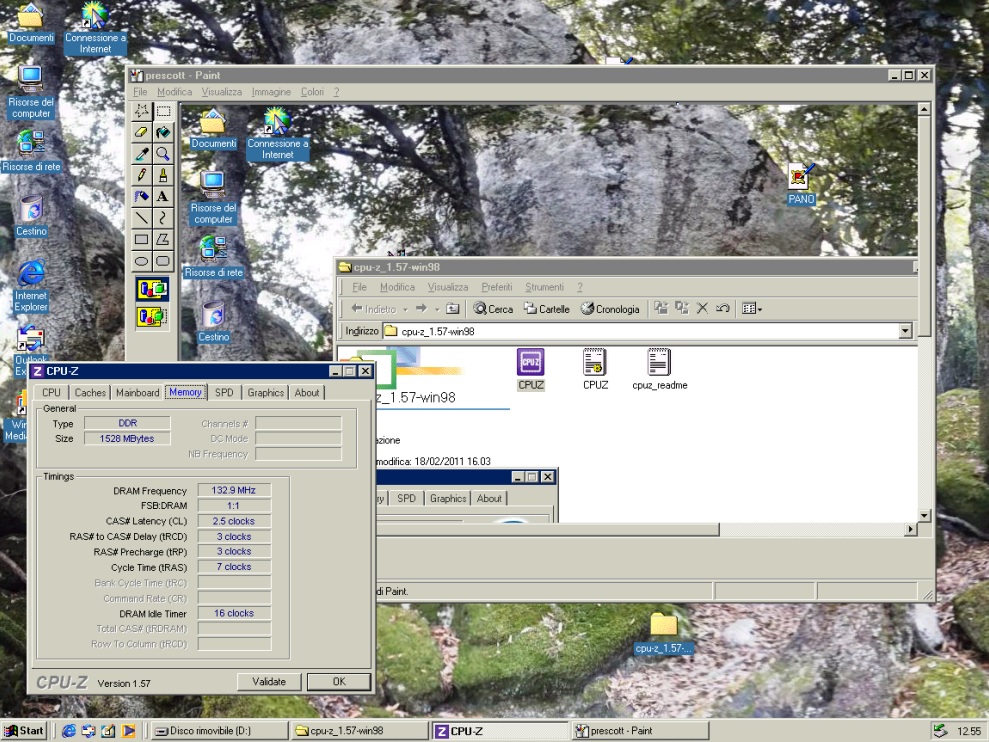The height and width of the screenshot is (742, 989).
Task: Click the system tray network icon
Action: click(x=940, y=731)
